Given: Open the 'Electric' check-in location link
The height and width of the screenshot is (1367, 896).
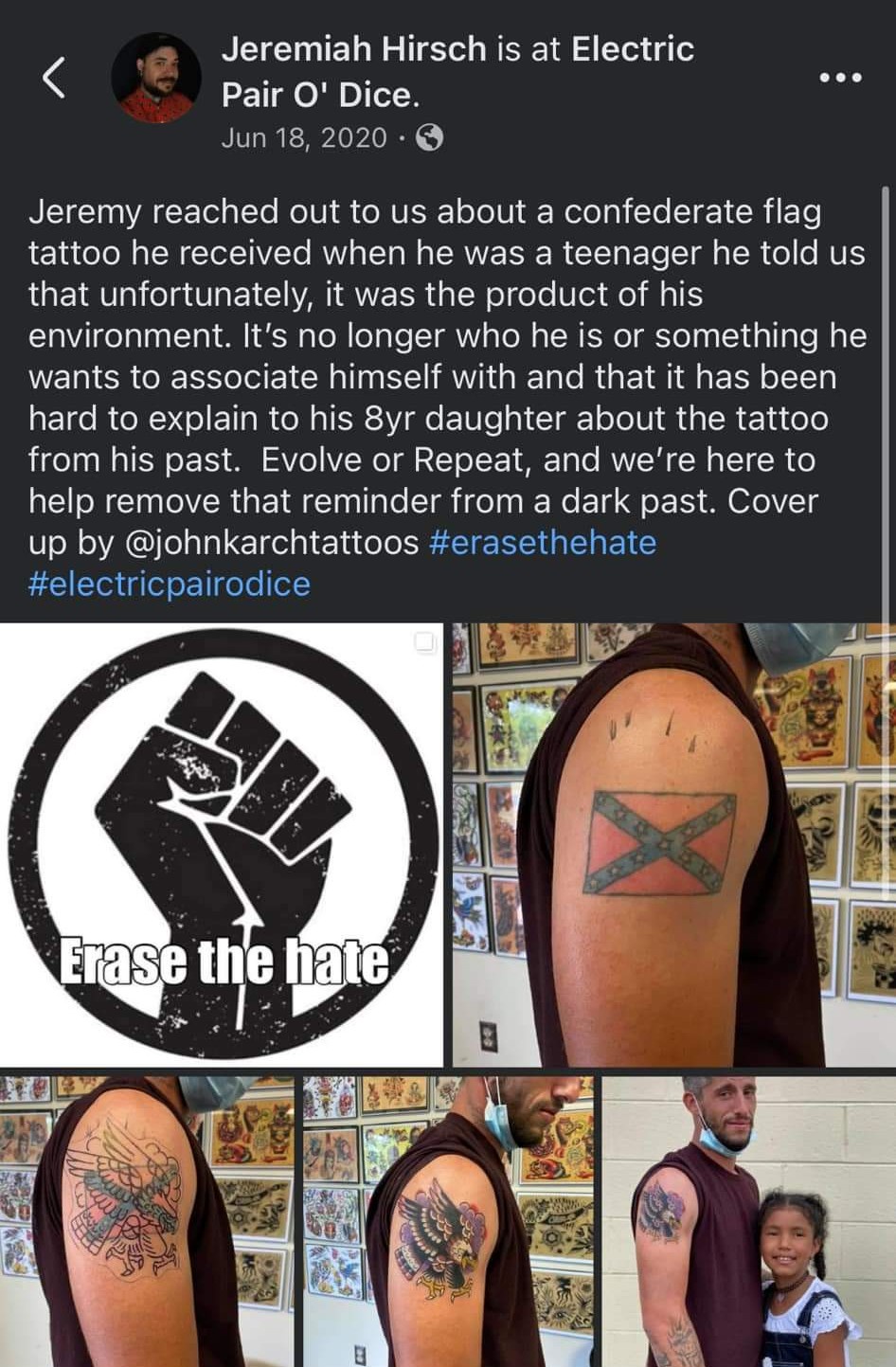Looking at the screenshot, I should (633, 48).
